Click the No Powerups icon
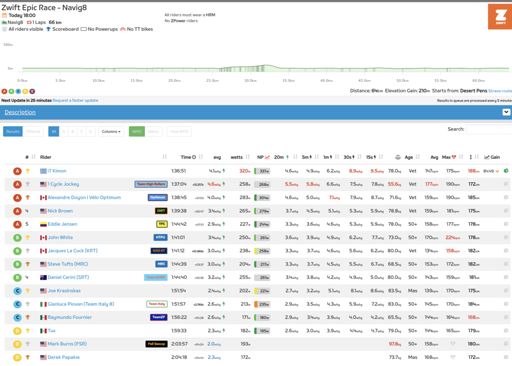512x366 pixels. [x=83, y=29]
